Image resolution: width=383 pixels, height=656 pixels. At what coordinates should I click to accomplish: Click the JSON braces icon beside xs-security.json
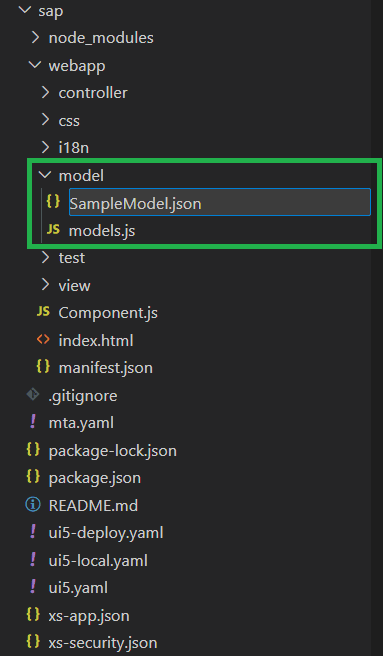33,641
